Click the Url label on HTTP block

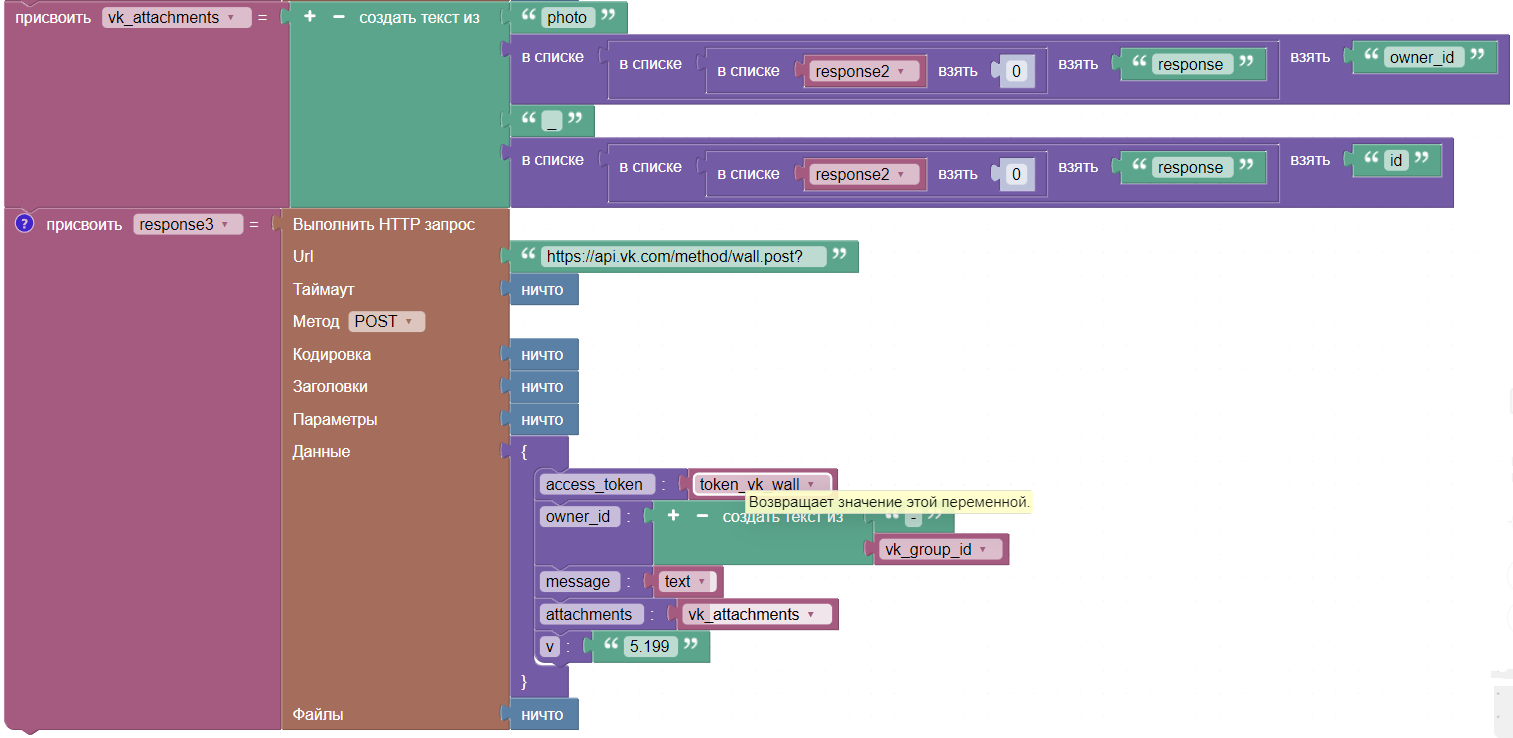coord(303,256)
